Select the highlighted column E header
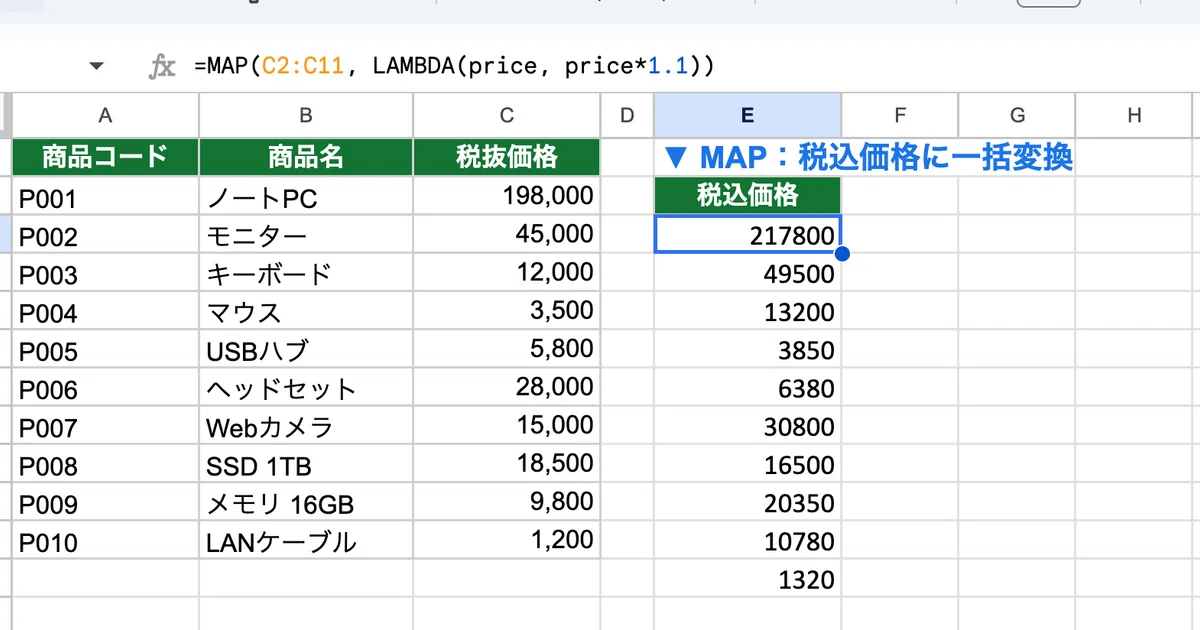The image size is (1200, 630). (747, 115)
